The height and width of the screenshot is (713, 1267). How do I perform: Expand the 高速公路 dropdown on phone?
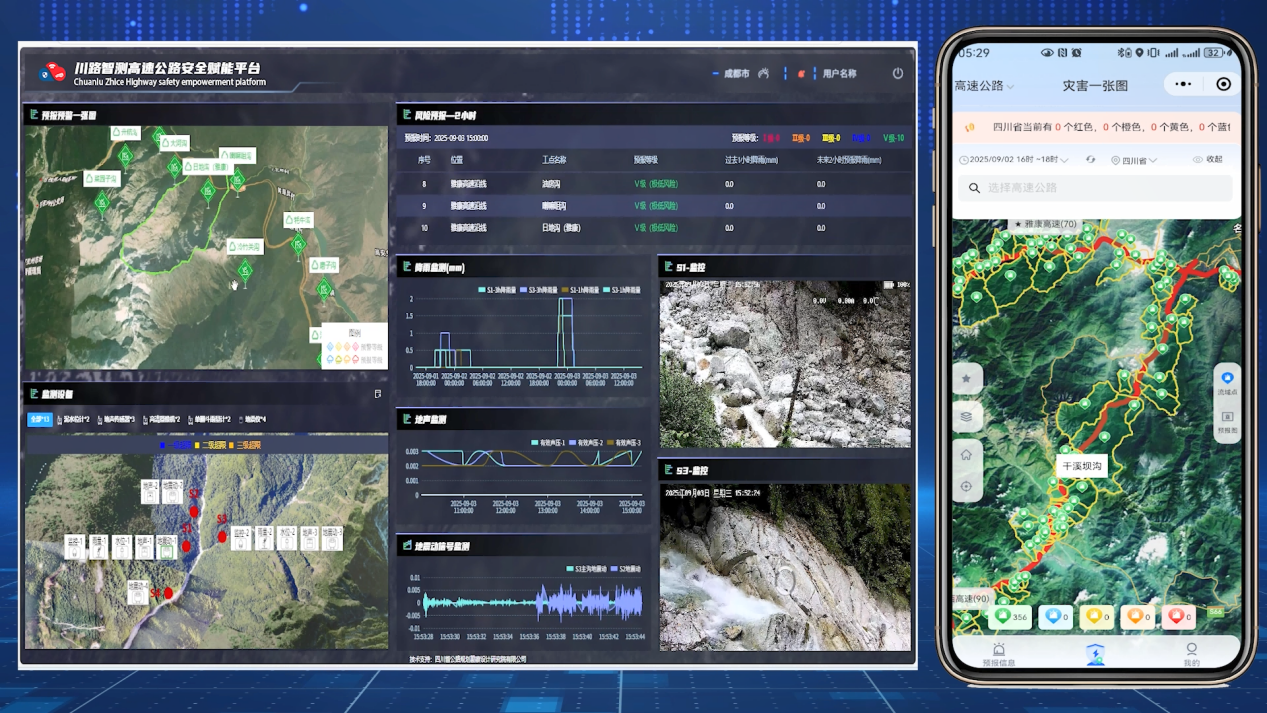pyautogui.click(x=984, y=86)
